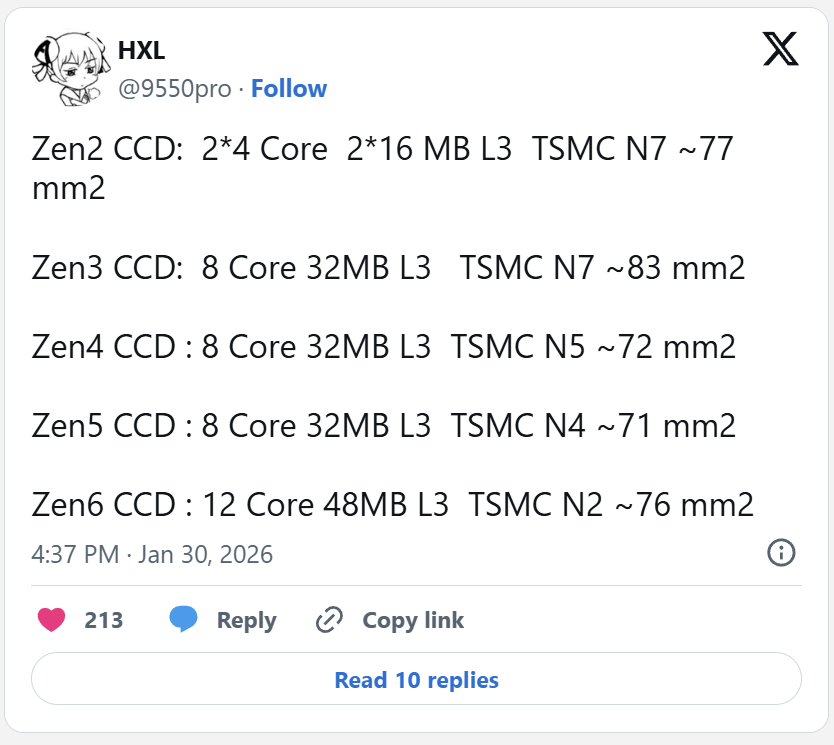Click the Zen3 CCD line of text
The height and width of the screenshot is (745, 834).
pyautogui.click(x=388, y=268)
